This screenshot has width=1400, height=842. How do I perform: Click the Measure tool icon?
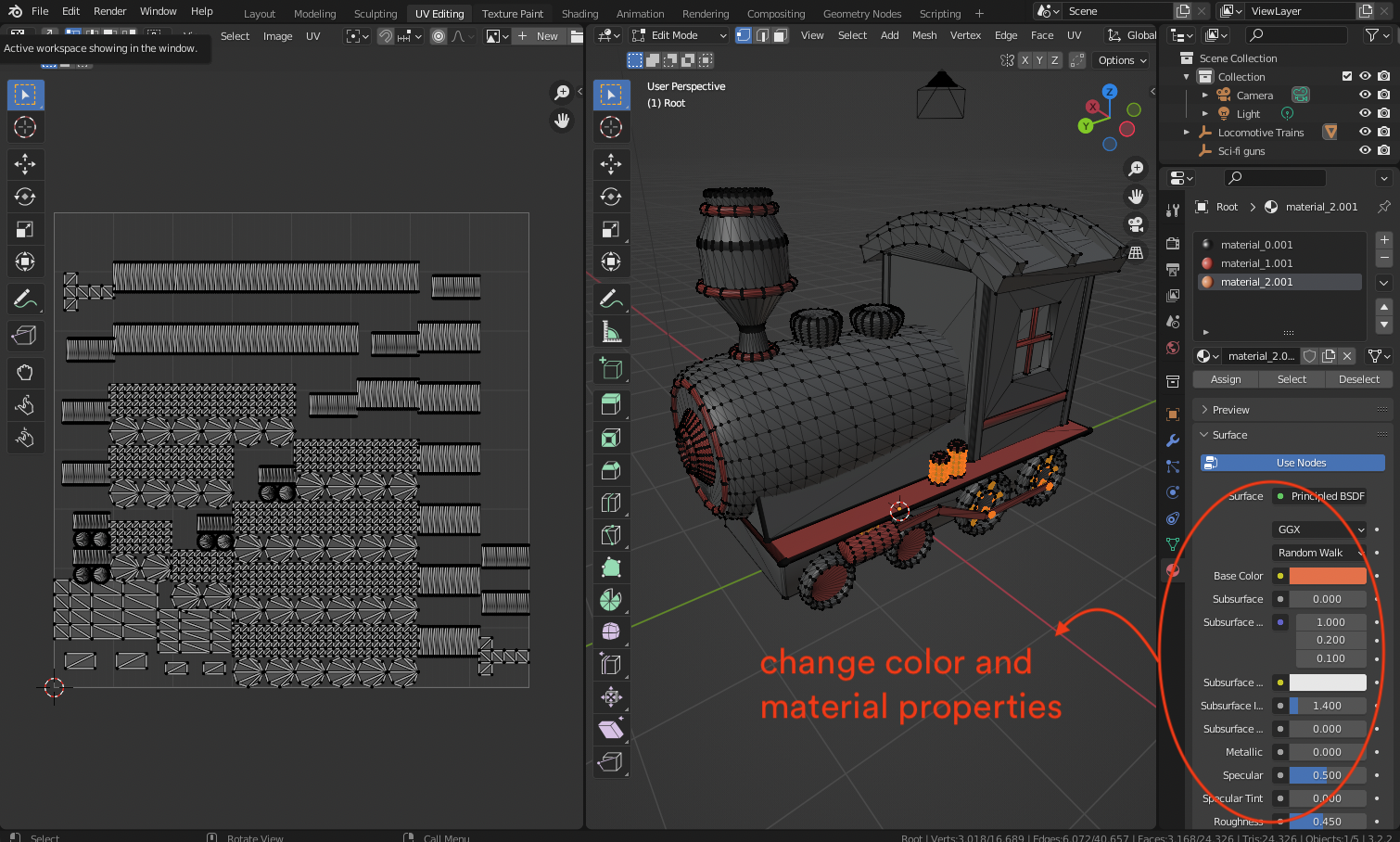(x=611, y=331)
